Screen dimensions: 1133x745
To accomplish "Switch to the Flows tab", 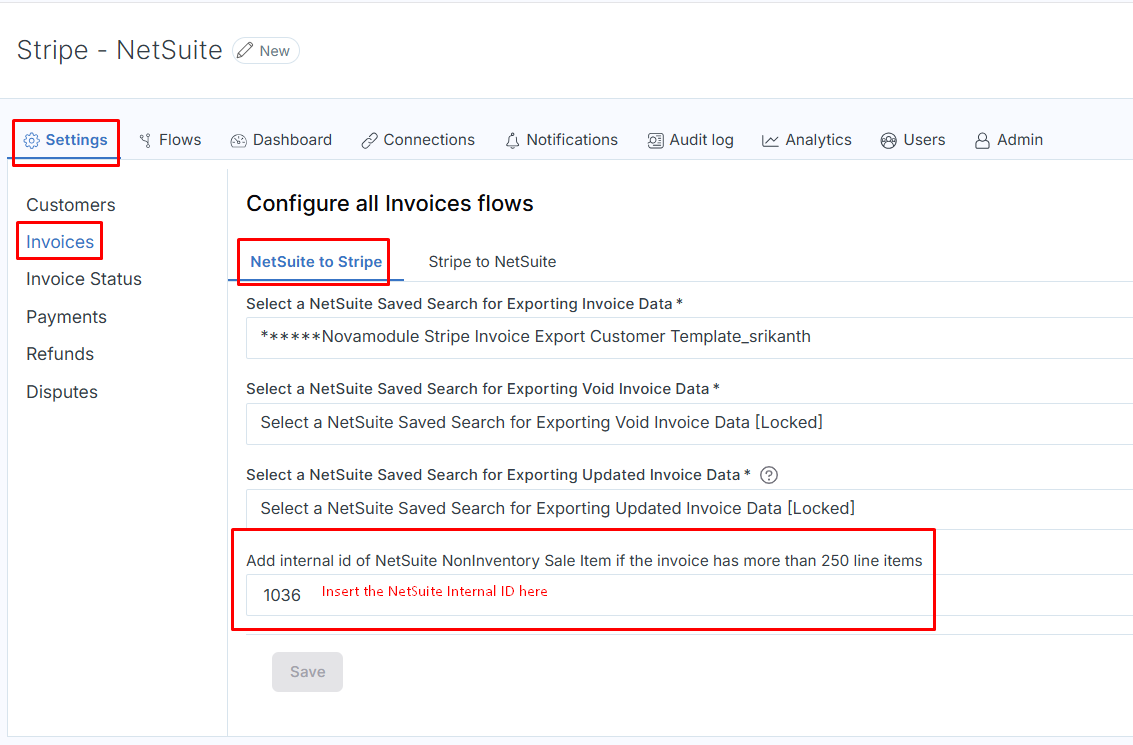I will click(171, 140).
